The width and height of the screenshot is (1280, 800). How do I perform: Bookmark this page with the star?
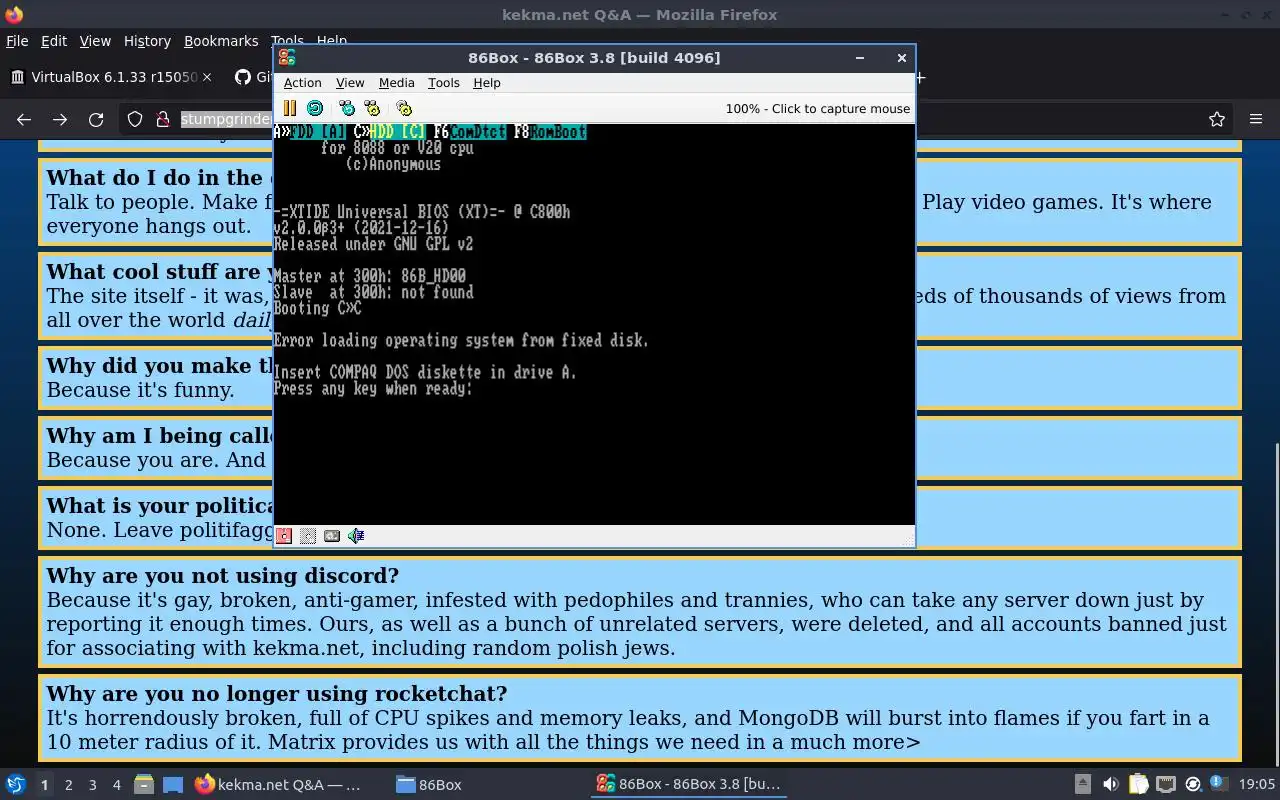1217,120
